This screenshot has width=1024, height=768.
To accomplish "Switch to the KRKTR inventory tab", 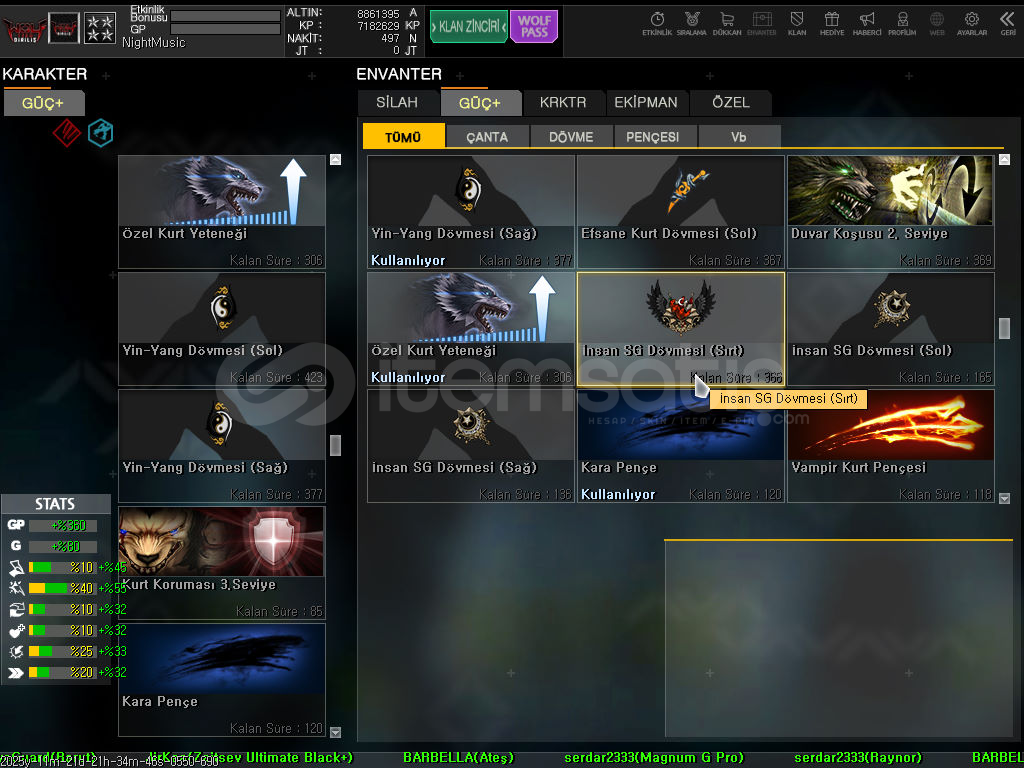I will tap(563, 103).
